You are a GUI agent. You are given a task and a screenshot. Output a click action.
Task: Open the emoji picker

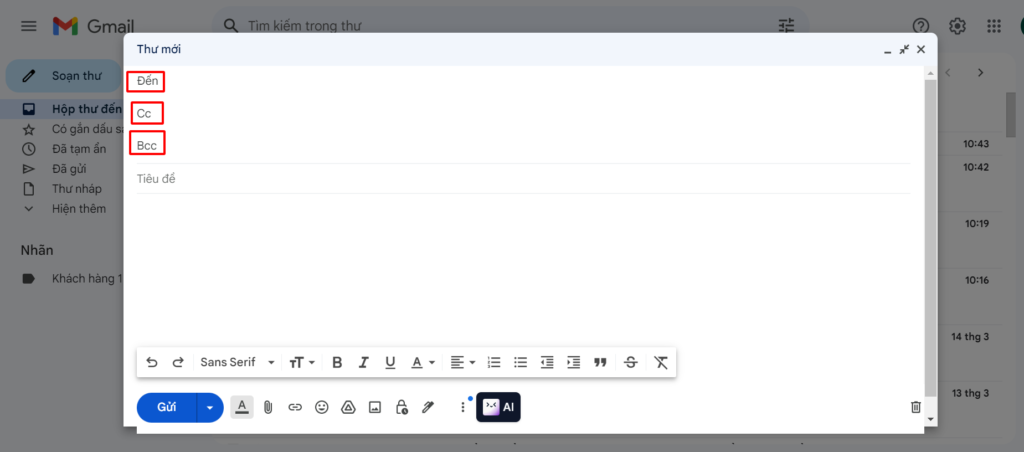pos(321,407)
